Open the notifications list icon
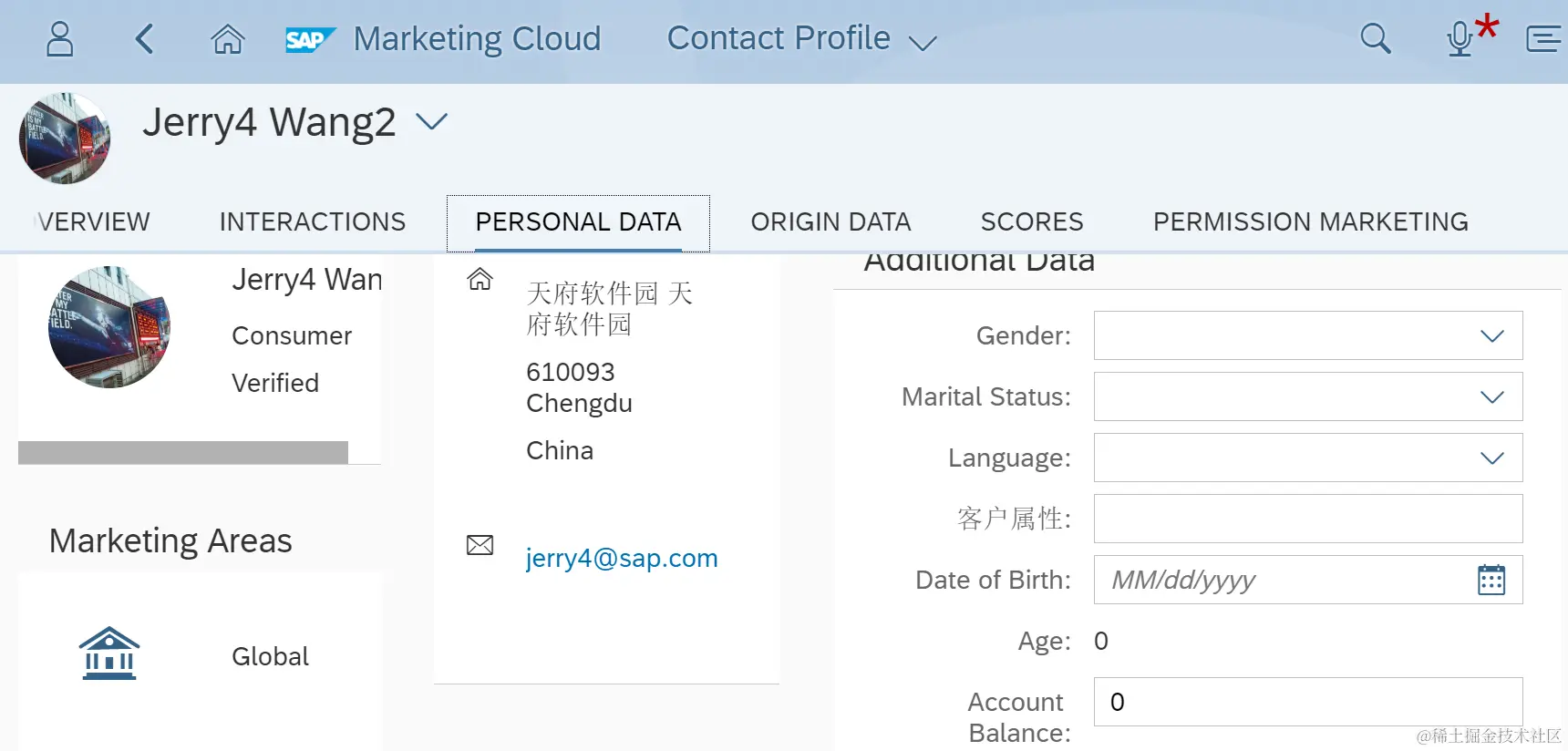This screenshot has width=1568, height=751. point(1543,39)
